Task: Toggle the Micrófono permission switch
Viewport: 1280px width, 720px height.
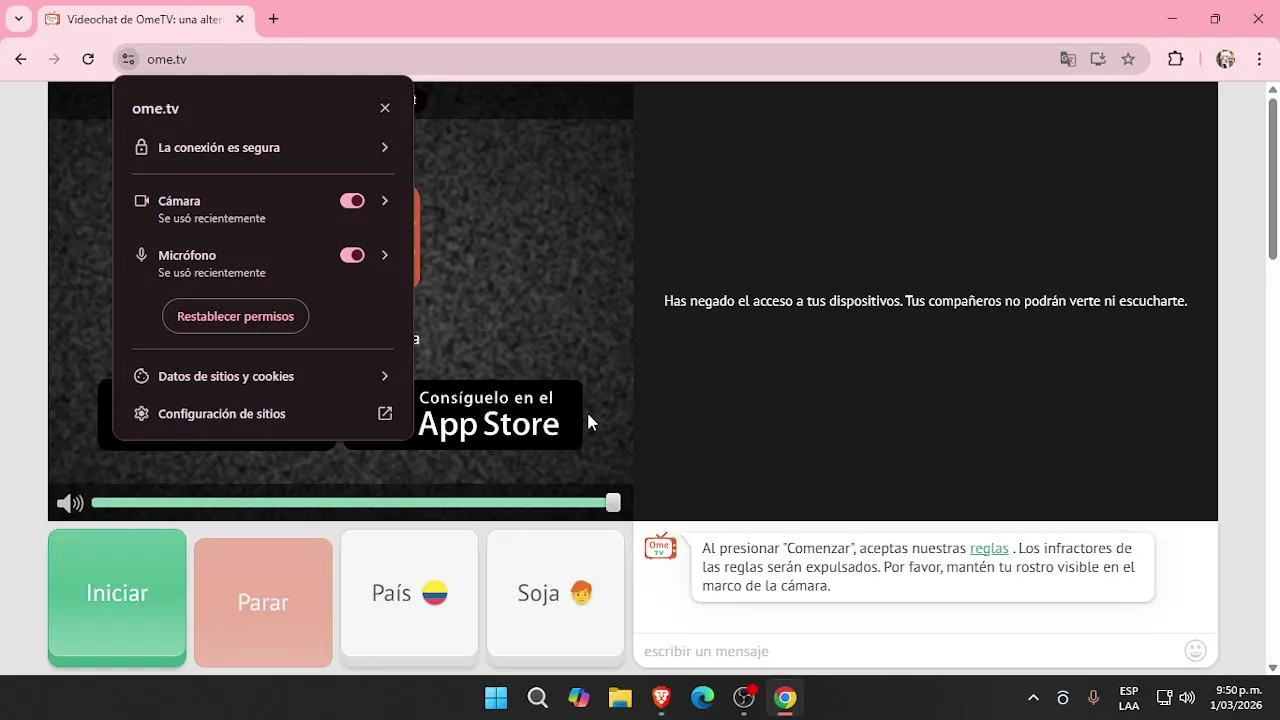Action: [352, 255]
